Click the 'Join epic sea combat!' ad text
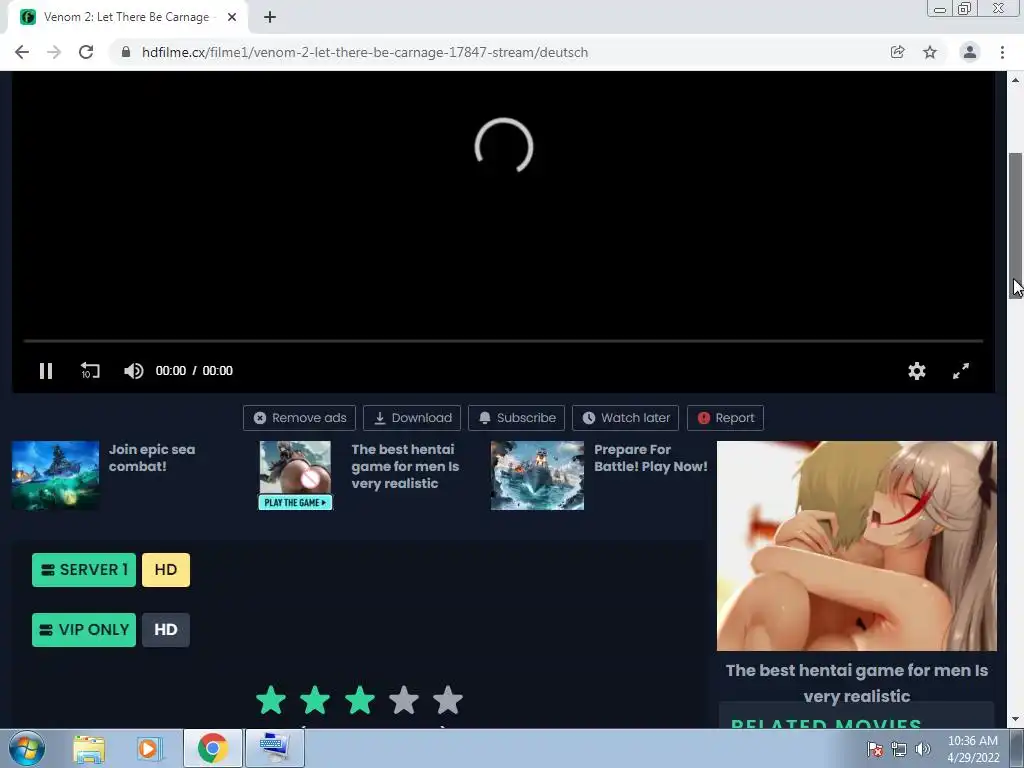The height and width of the screenshot is (768, 1024). [x=152, y=458]
